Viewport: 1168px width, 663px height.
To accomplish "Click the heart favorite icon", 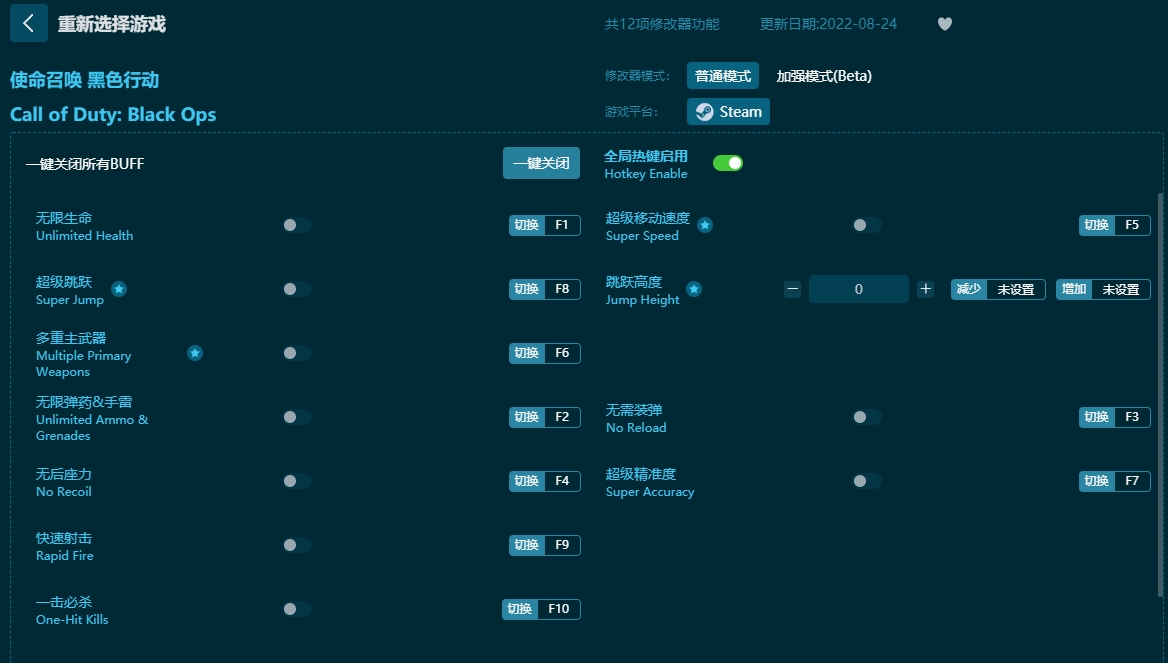I will [x=945, y=24].
